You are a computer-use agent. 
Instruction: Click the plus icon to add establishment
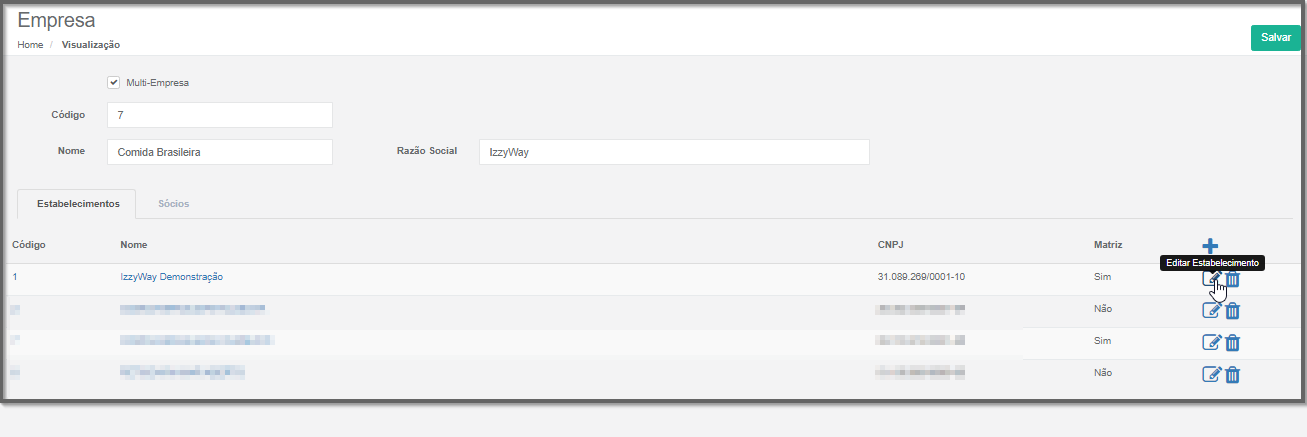1210,245
